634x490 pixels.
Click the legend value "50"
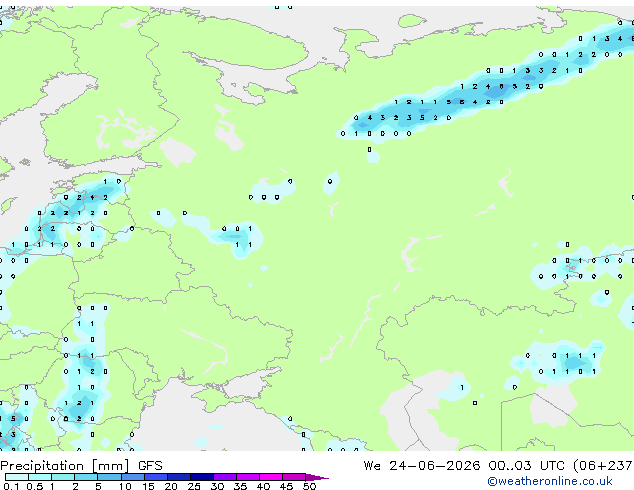click(310, 486)
